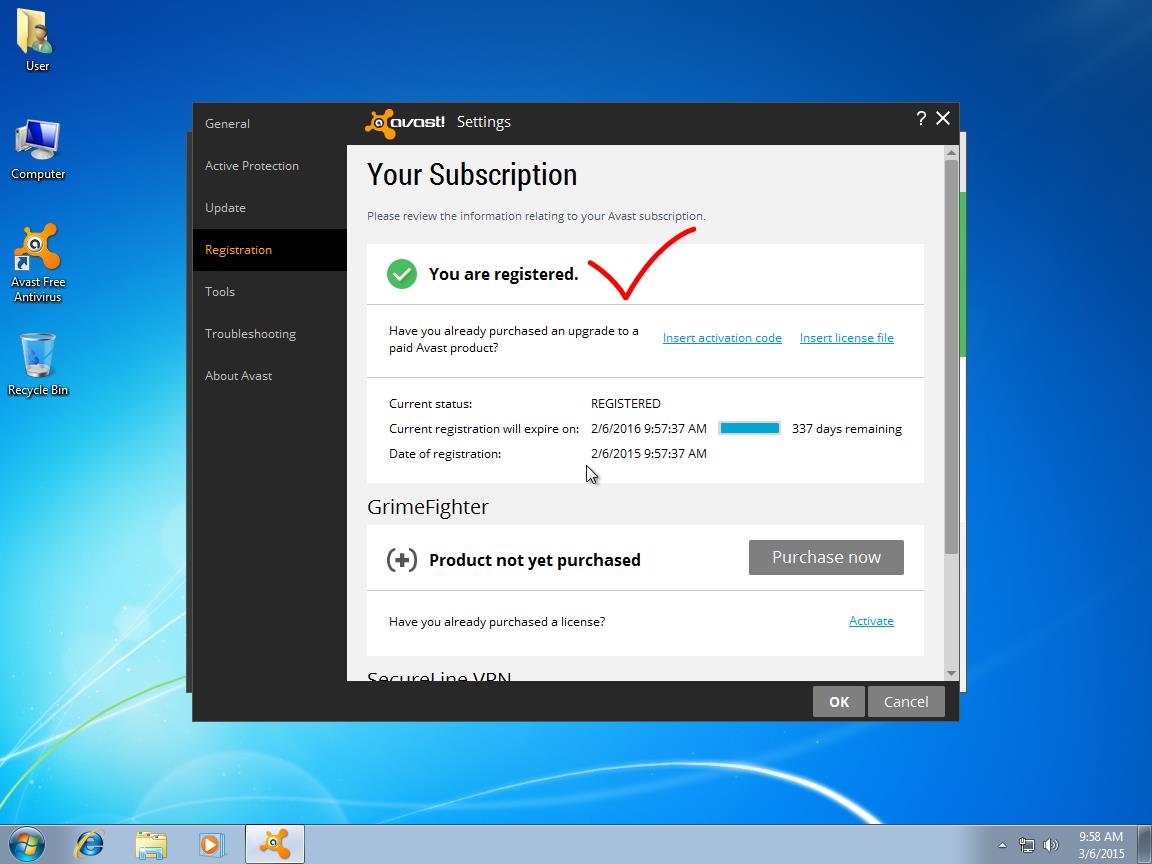This screenshot has width=1152, height=864.
Task: Click Purchase now for GrimeFighter
Action: click(827, 558)
